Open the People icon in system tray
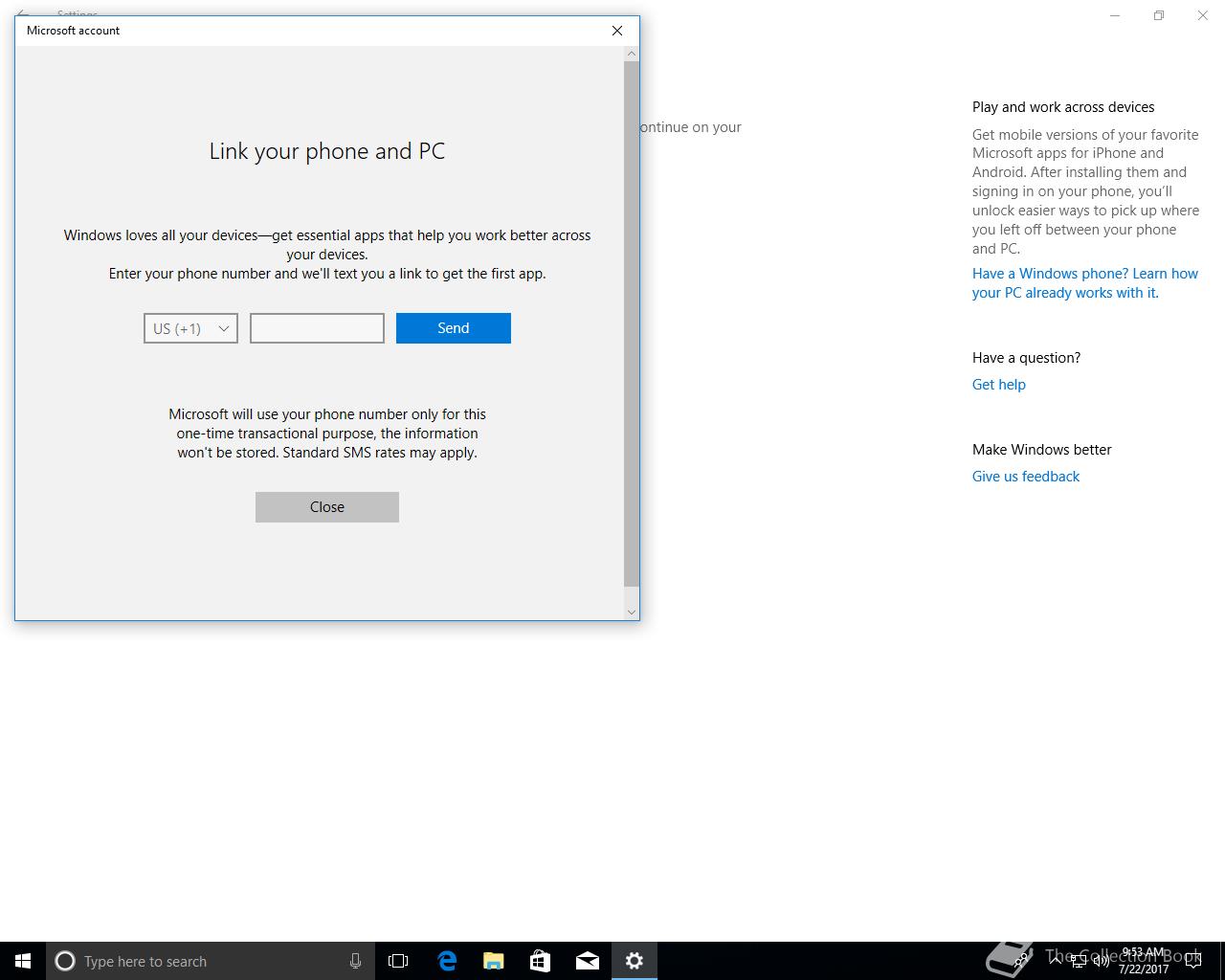Viewport: 1225px width, 980px height. pos(1022,961)
